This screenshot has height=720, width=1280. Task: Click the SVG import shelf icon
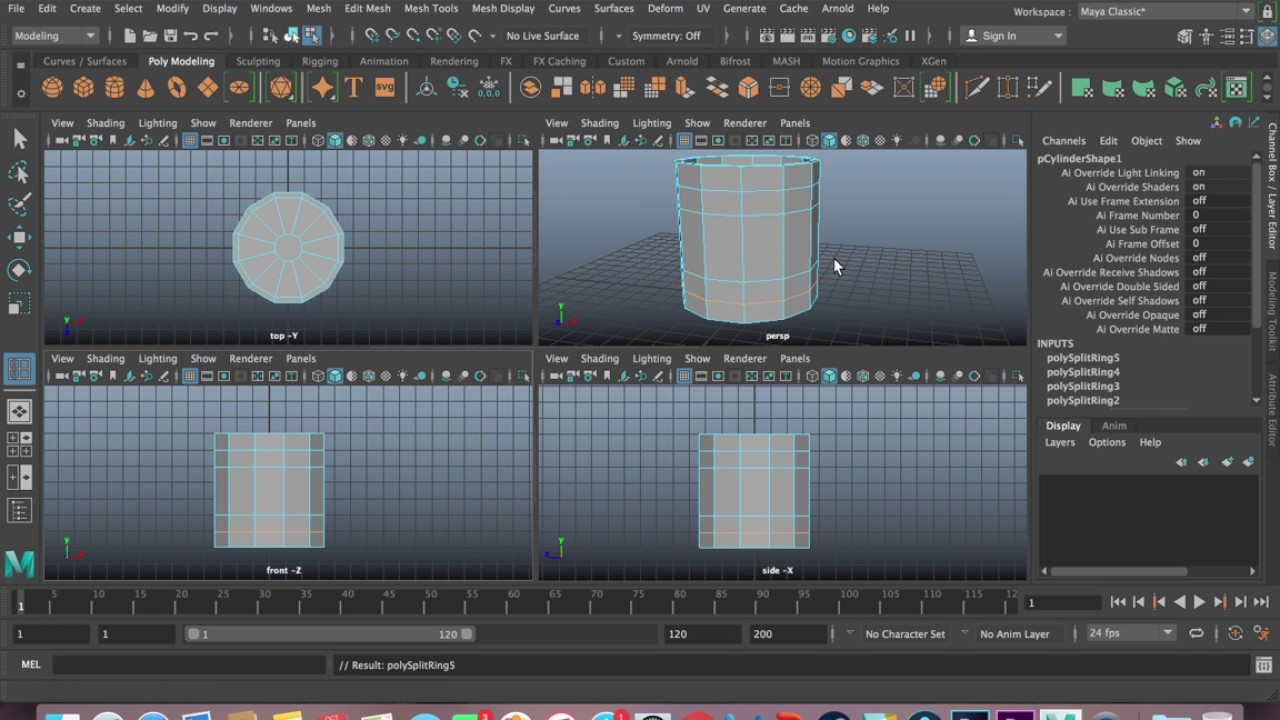384,88
